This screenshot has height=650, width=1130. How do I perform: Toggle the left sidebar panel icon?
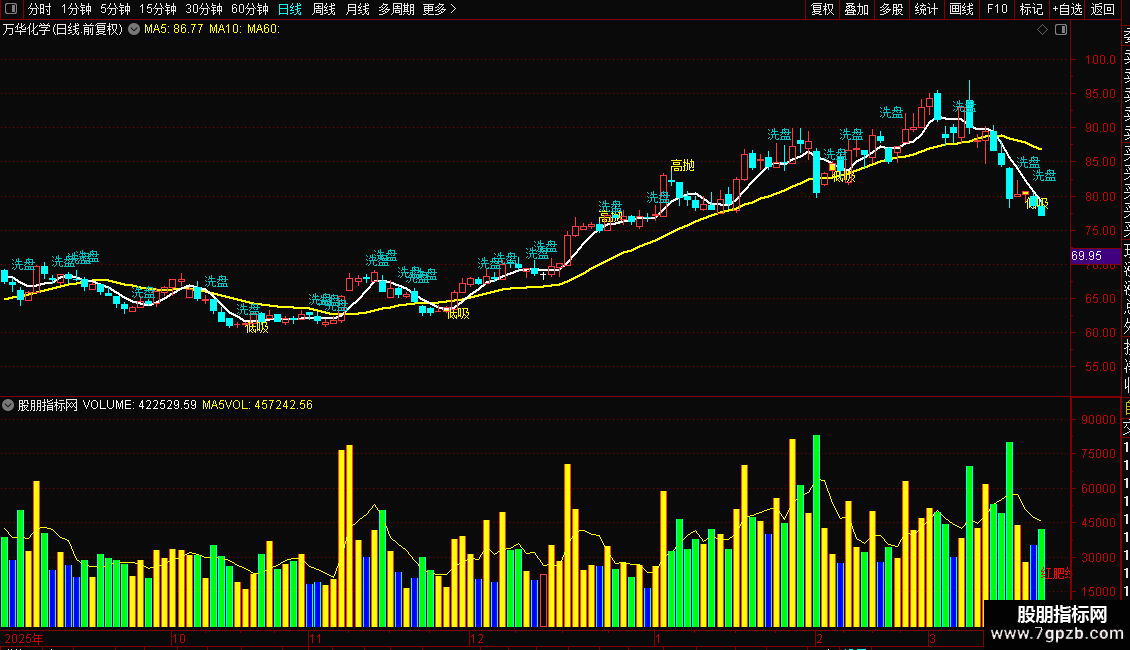pos(11,9)
